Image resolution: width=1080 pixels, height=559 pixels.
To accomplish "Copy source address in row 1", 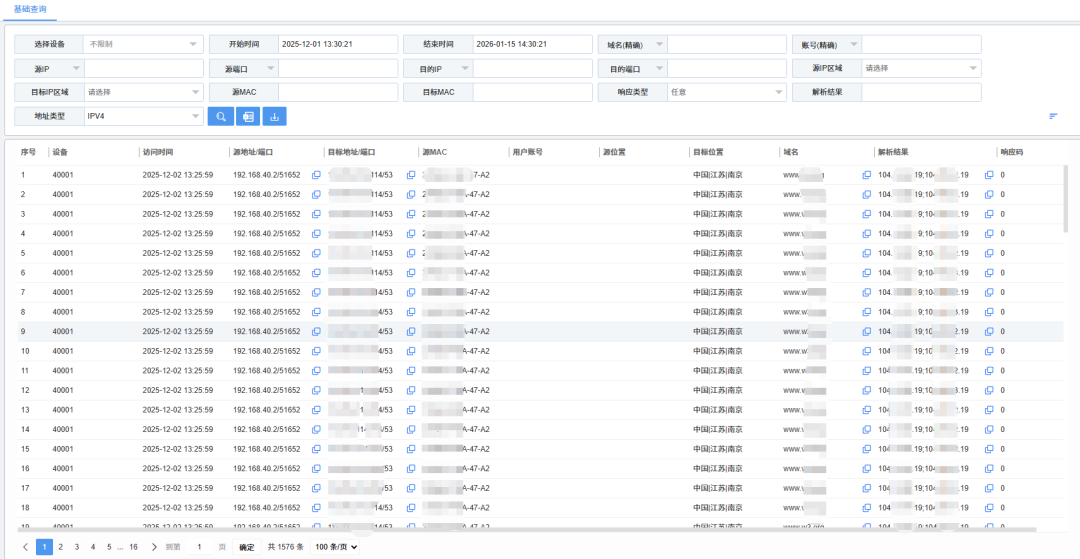I will (x=316, y=175).
